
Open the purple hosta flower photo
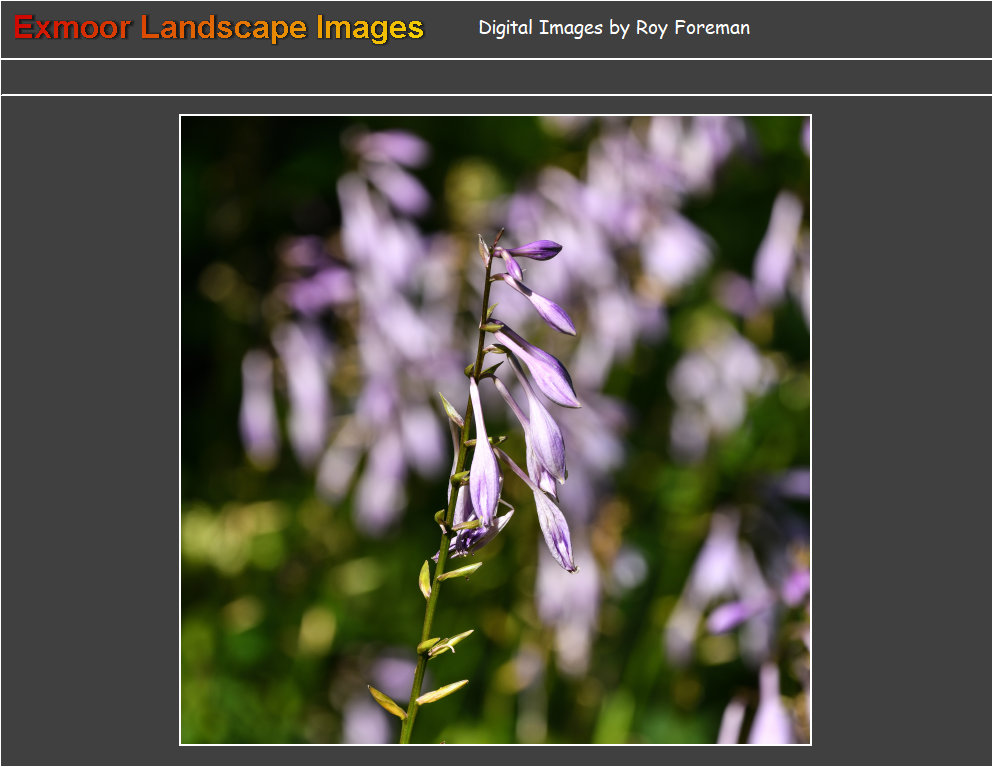coord(495,430)
